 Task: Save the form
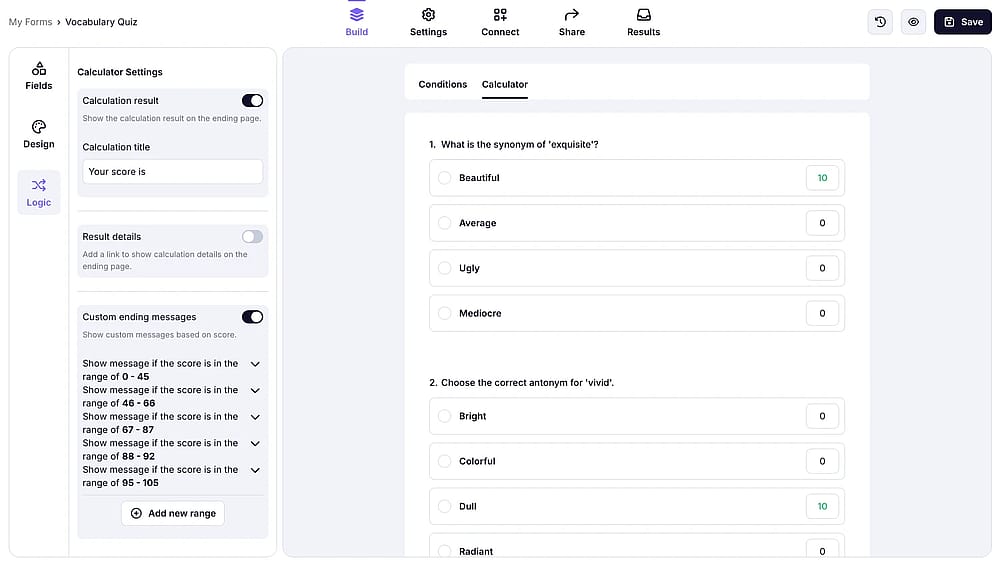[962, 22]
